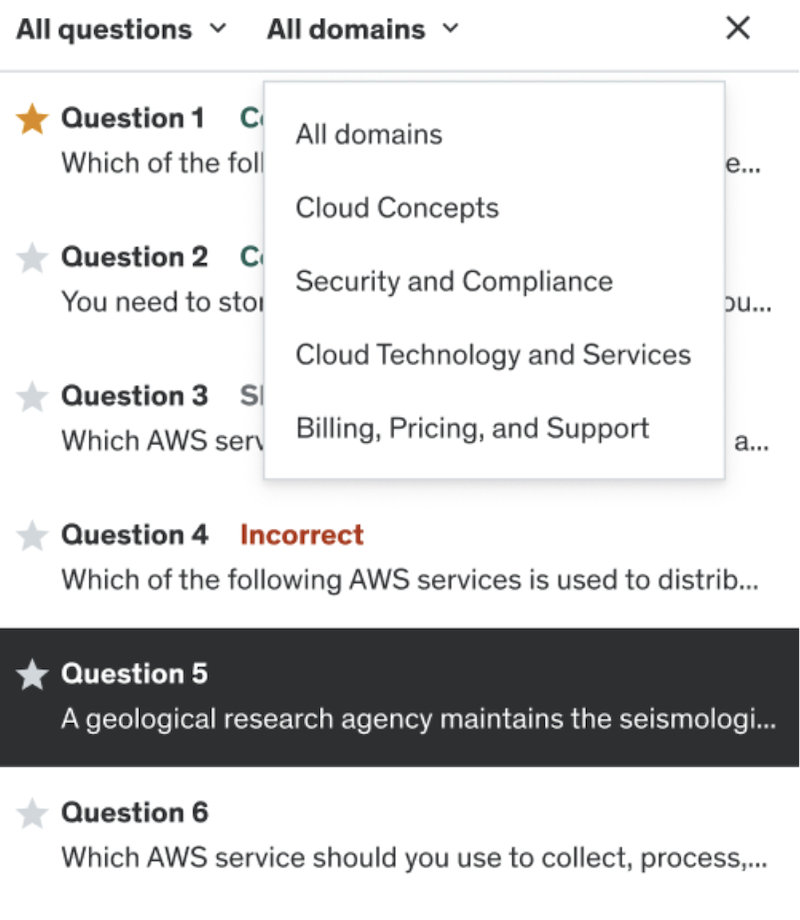Star Question 6 using its star icon

pos(32,814)
